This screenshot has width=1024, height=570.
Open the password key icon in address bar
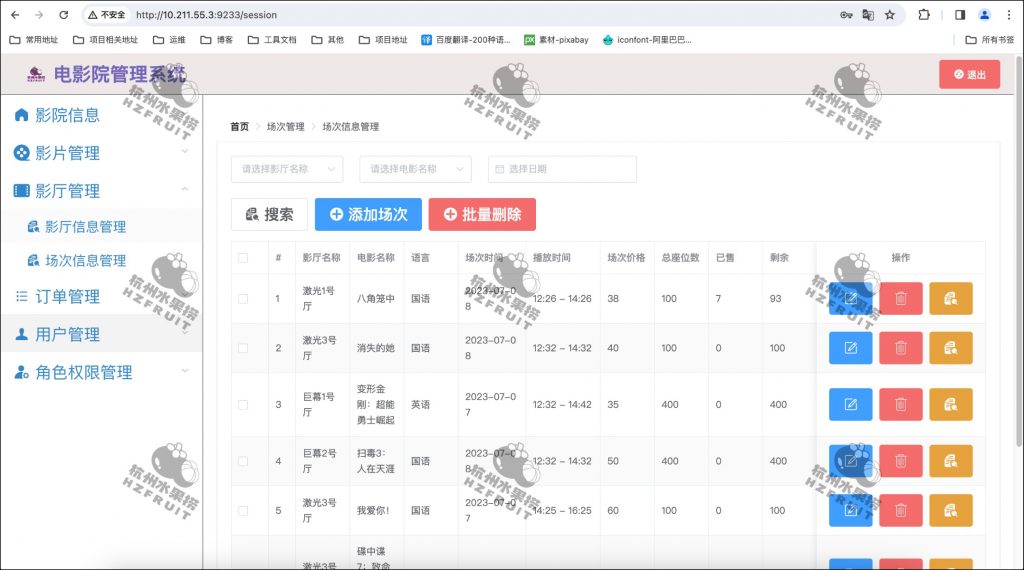point(846,14)
